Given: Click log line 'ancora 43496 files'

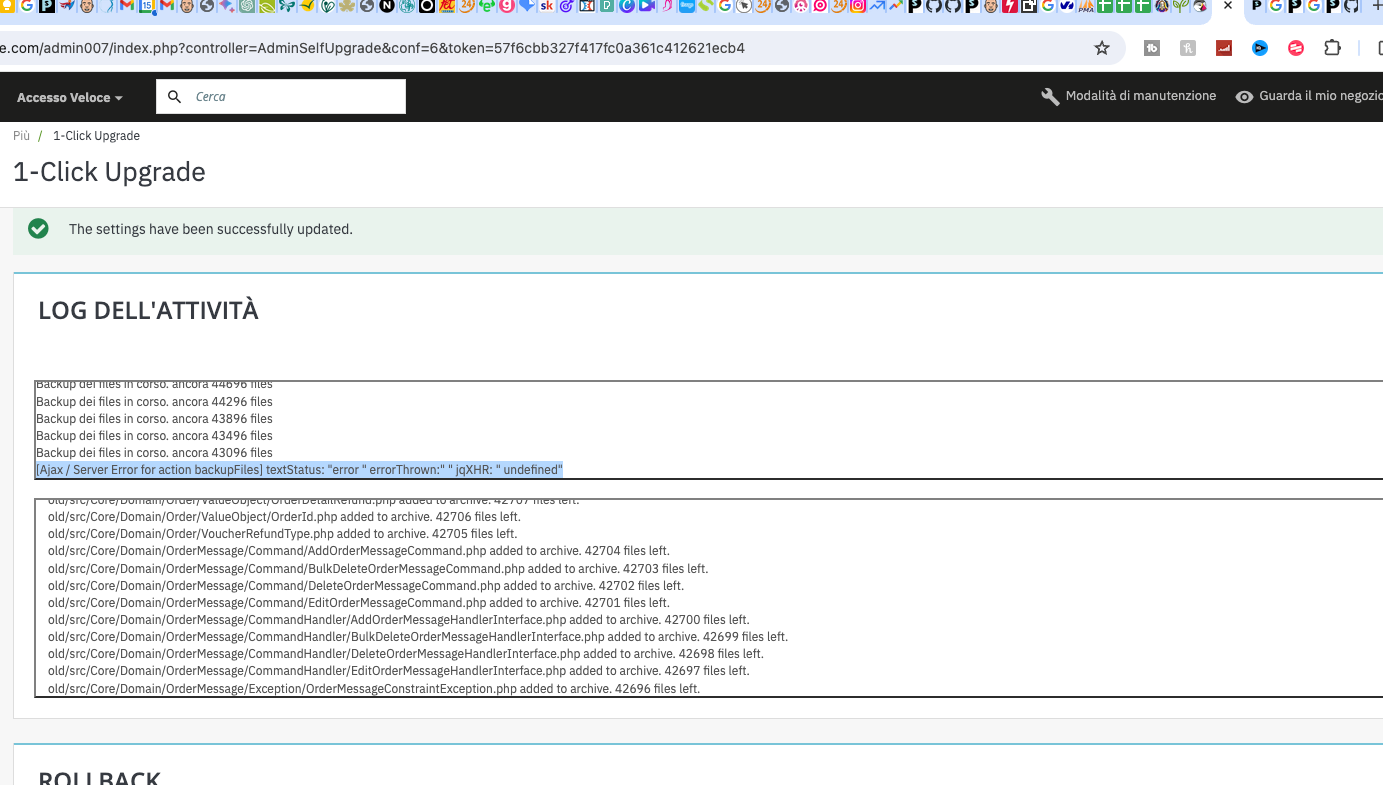Looking at the screenshot, I should point(154,436).
